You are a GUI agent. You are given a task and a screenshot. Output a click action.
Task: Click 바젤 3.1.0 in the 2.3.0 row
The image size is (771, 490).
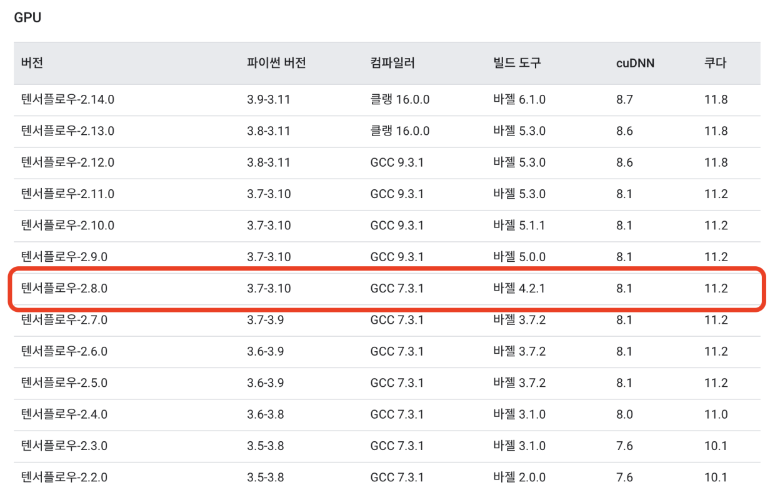point(519,445)
